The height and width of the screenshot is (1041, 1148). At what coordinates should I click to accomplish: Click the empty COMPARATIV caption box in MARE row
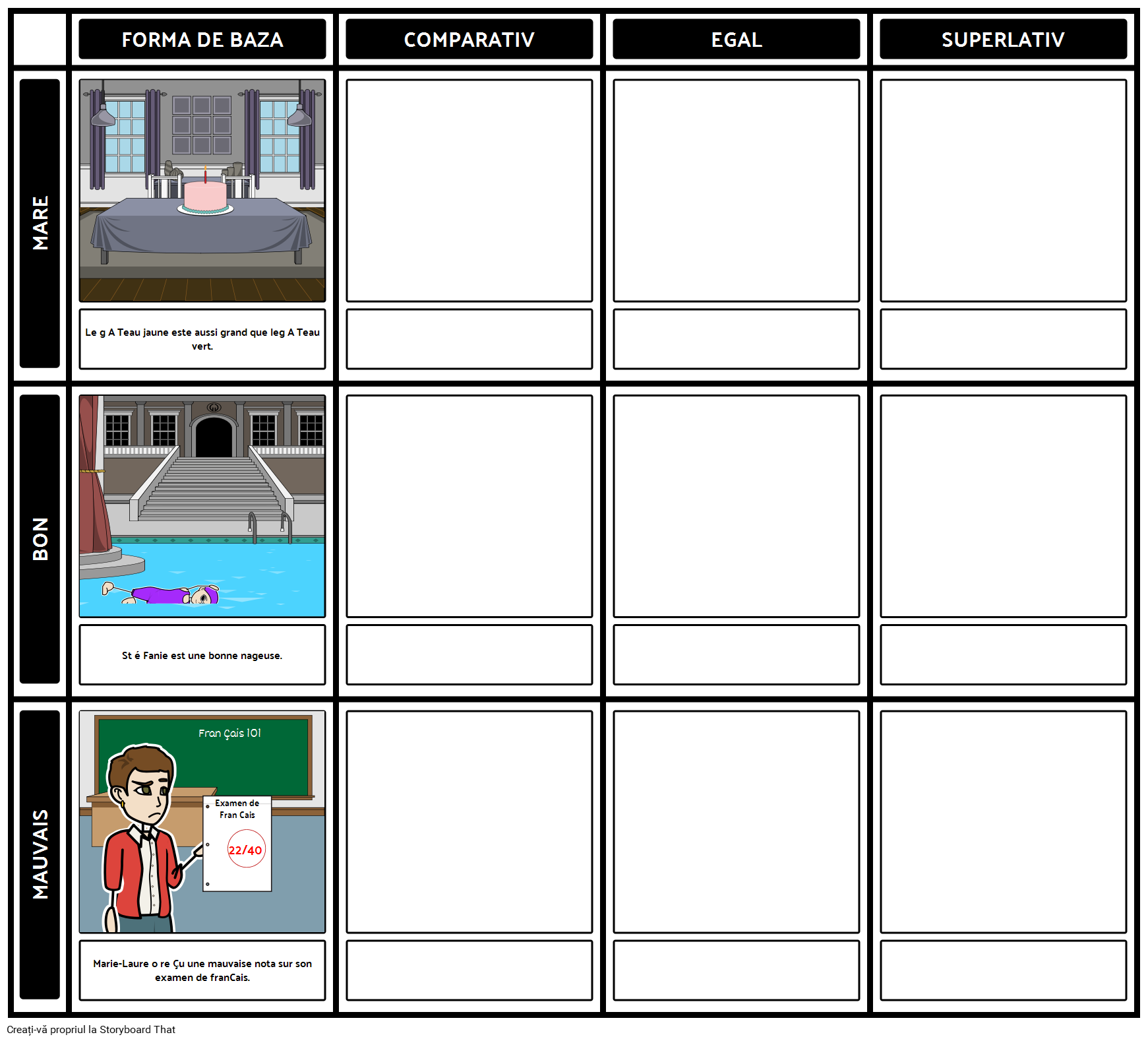click(469, 339)
